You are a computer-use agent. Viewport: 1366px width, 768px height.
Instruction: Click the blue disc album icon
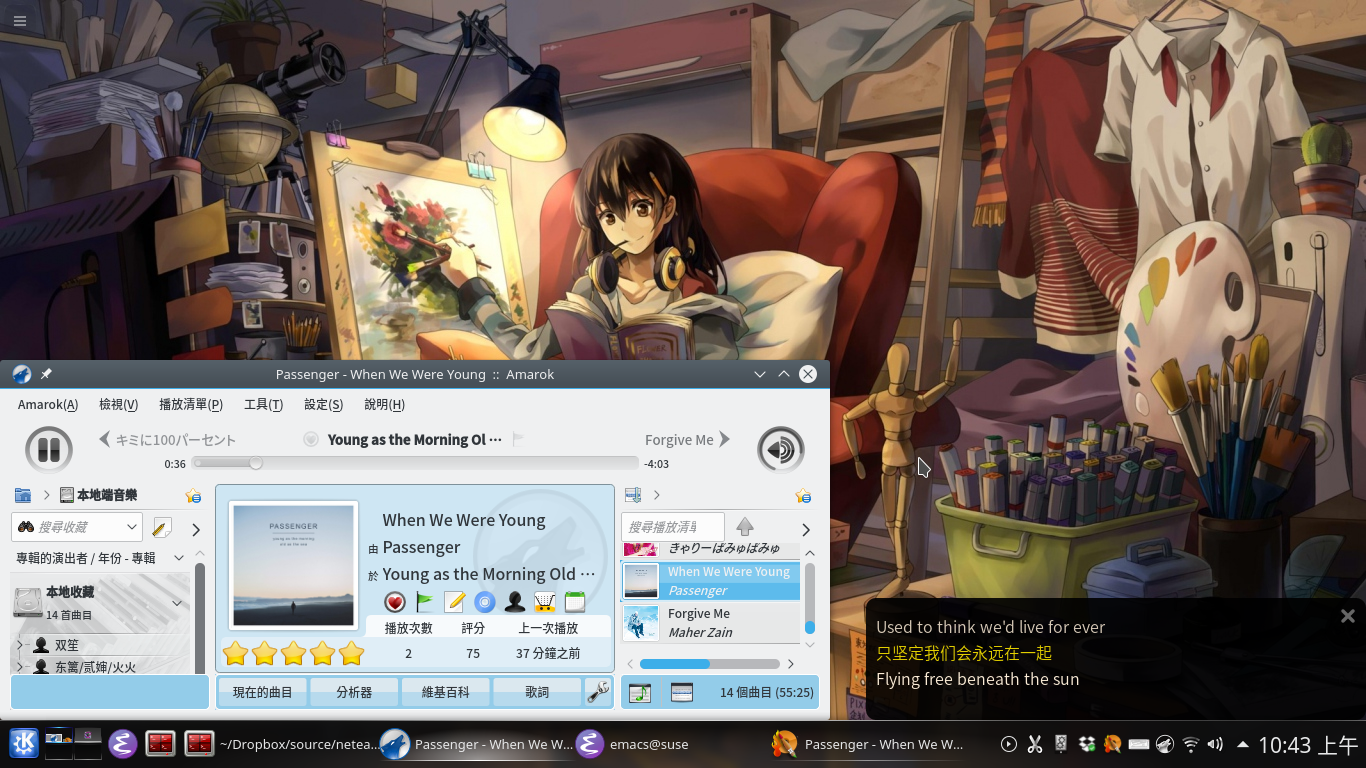[485, 602]
